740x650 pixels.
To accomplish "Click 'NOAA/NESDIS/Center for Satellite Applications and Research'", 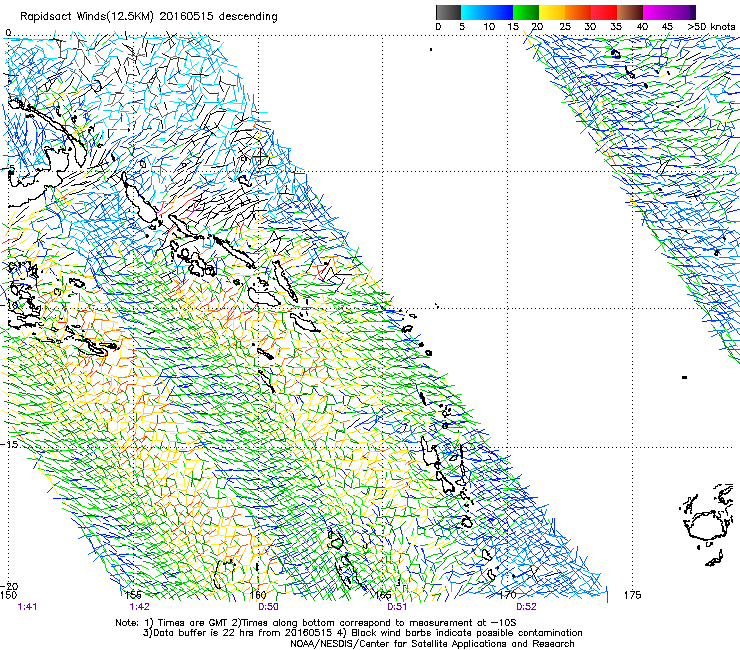I will pos(432,644).
